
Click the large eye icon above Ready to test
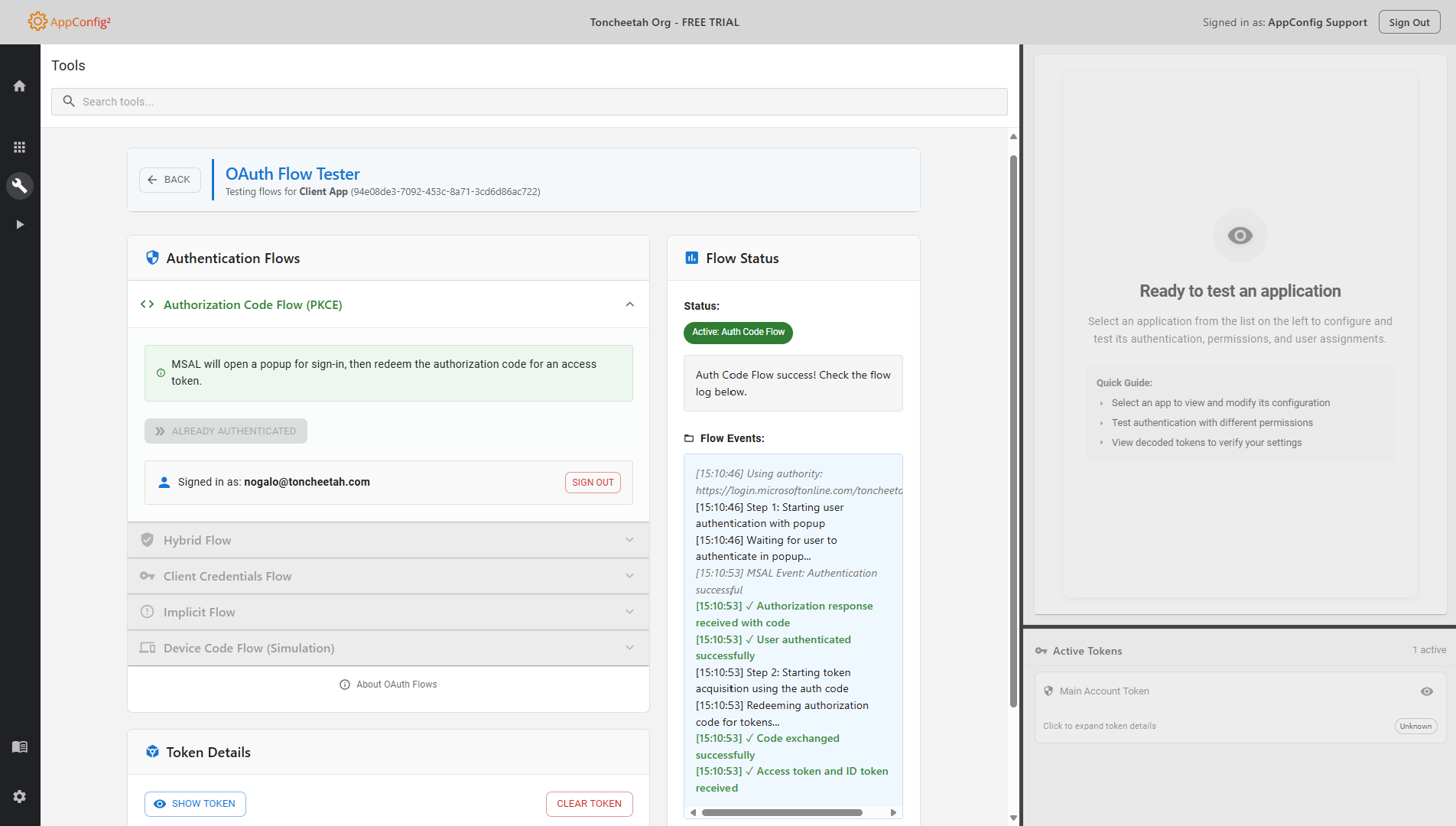(x=1240, y=236)
